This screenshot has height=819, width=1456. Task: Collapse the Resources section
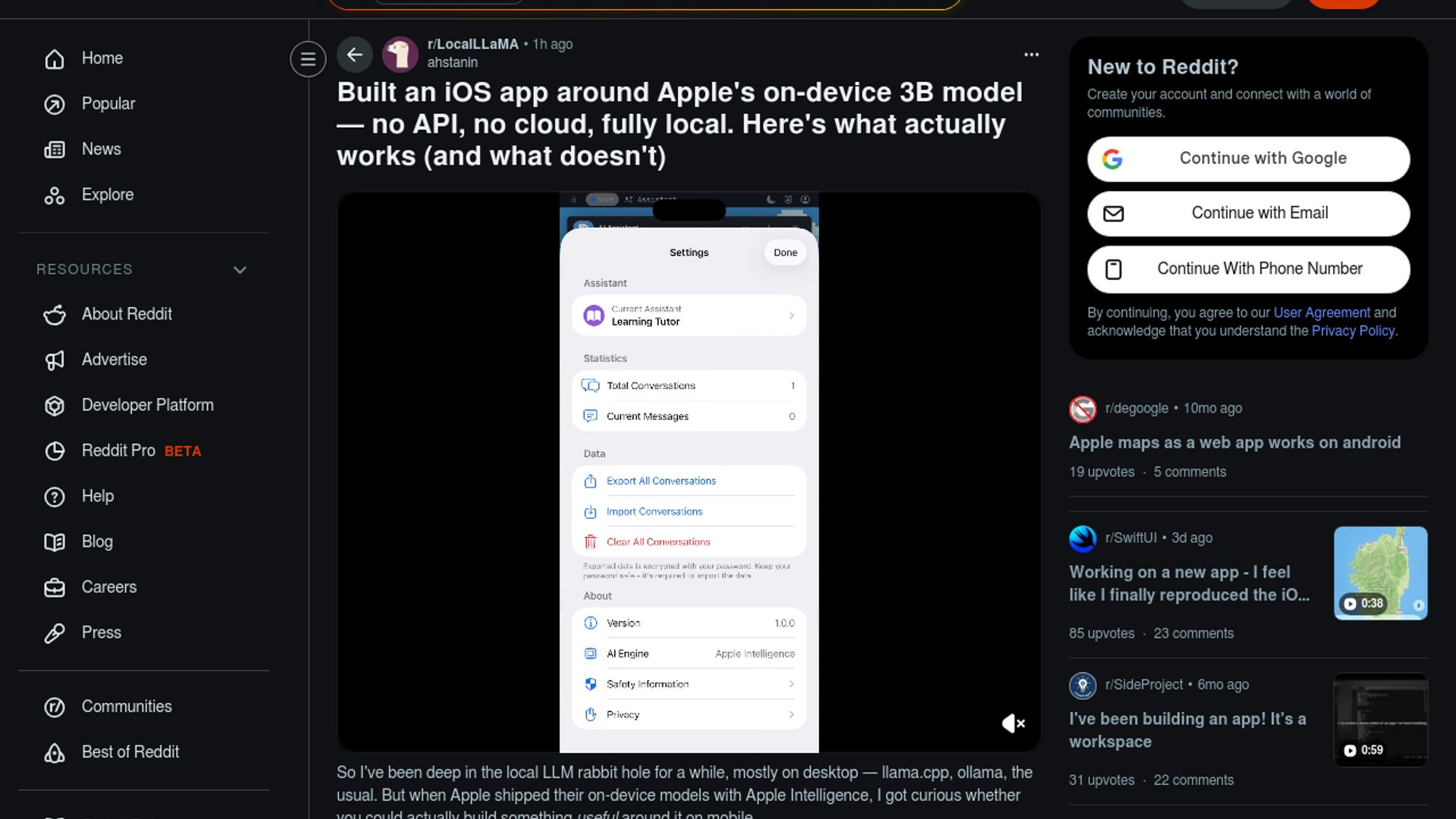pos(240,270)
